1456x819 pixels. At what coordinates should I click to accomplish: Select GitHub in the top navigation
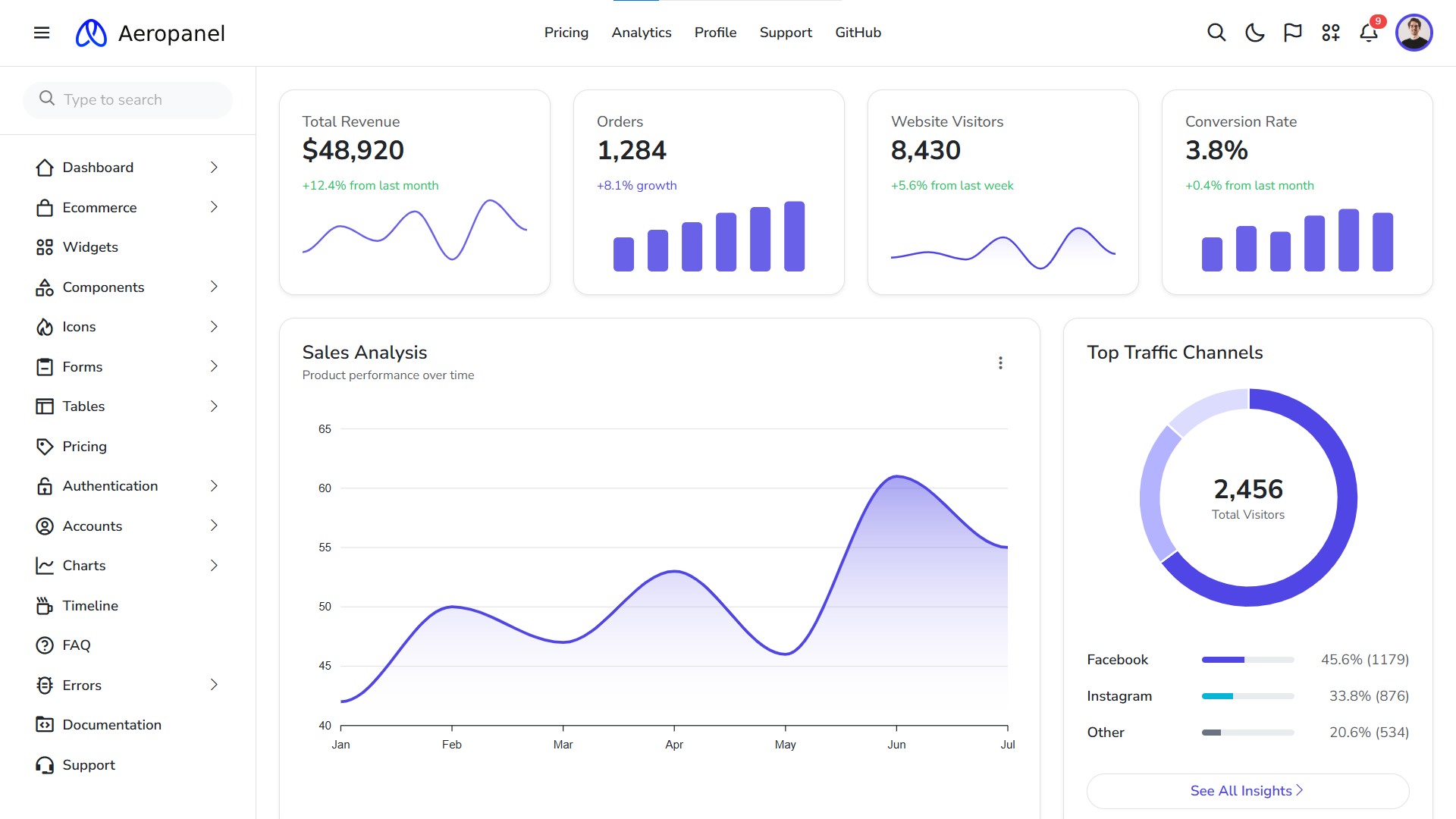(x=858, y=33)
